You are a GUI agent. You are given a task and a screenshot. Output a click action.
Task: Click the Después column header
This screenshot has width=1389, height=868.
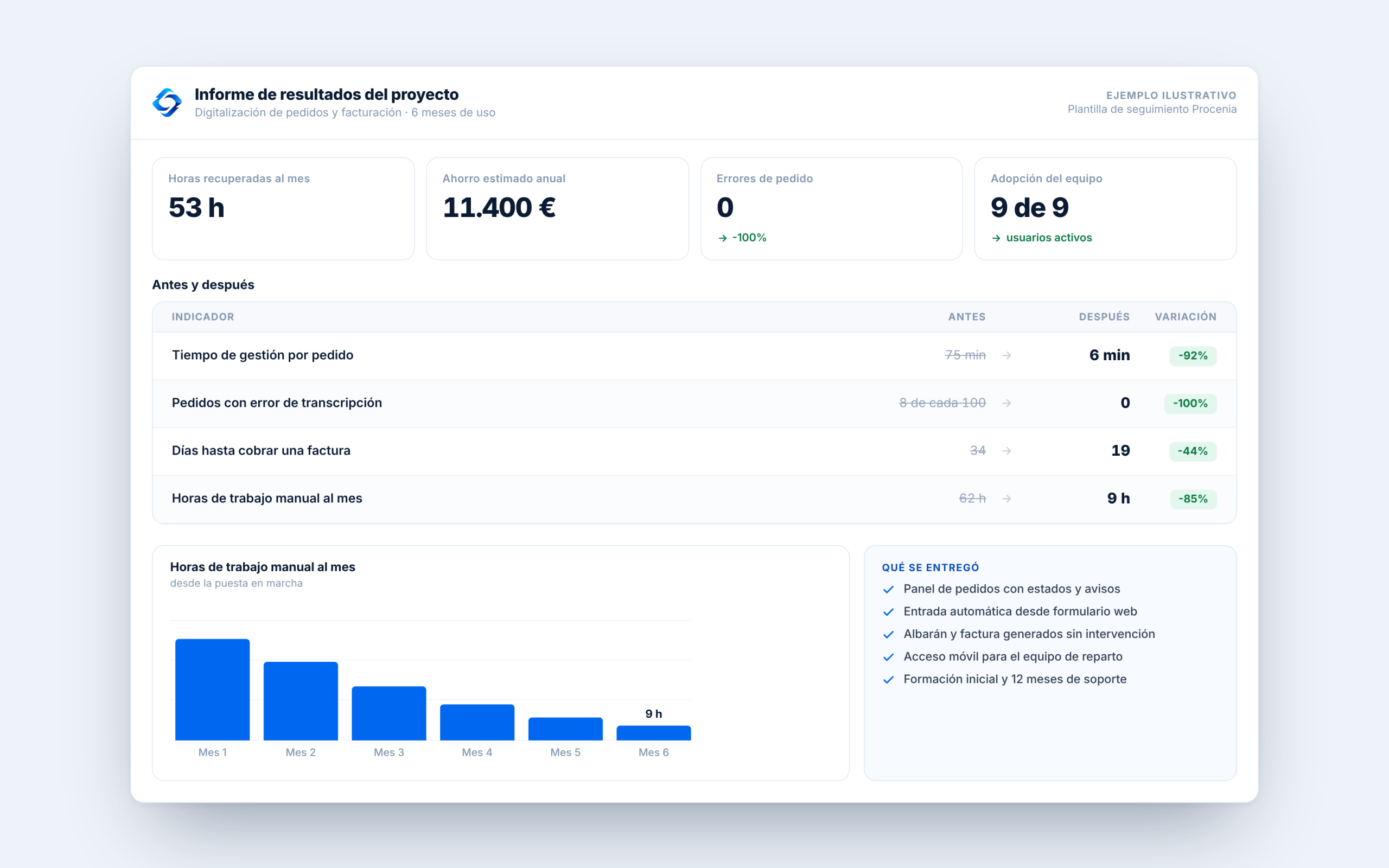click(1104, 317)
